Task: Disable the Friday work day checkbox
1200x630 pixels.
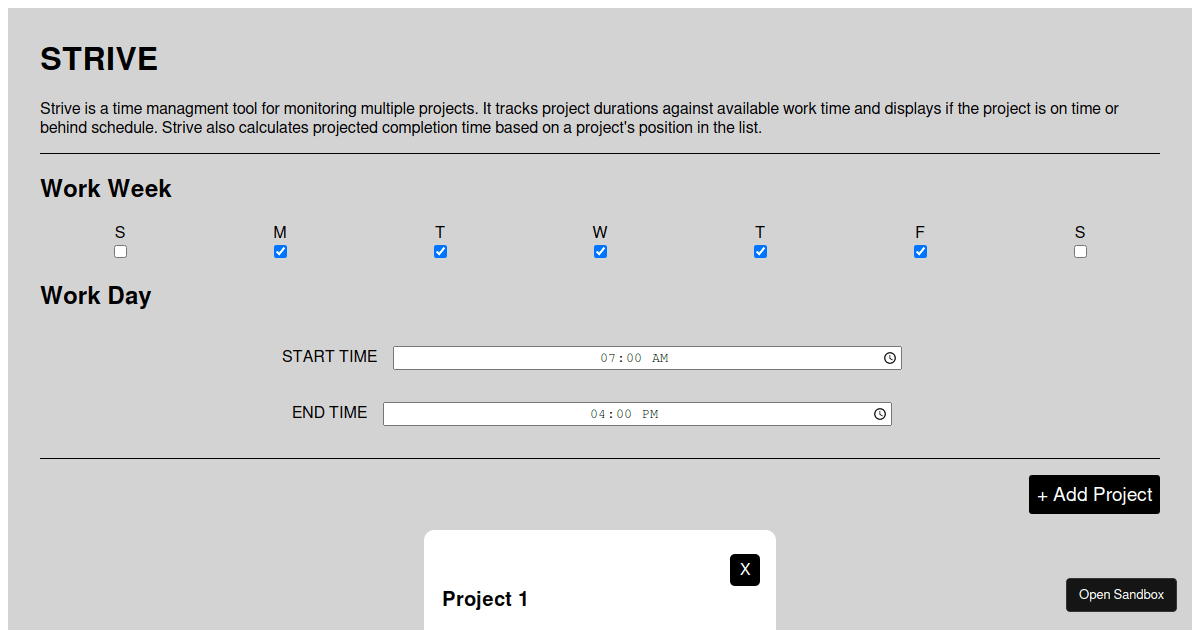Action: point(920,251)
